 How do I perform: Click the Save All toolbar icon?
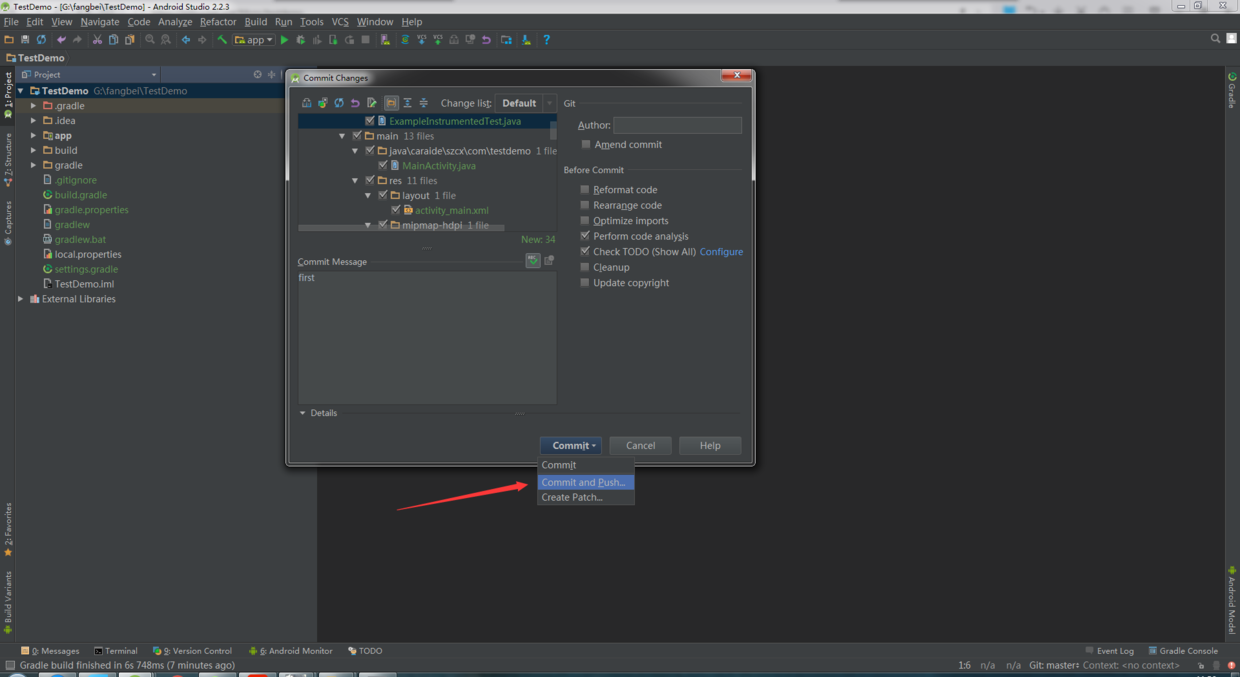[x=25, y=40]
